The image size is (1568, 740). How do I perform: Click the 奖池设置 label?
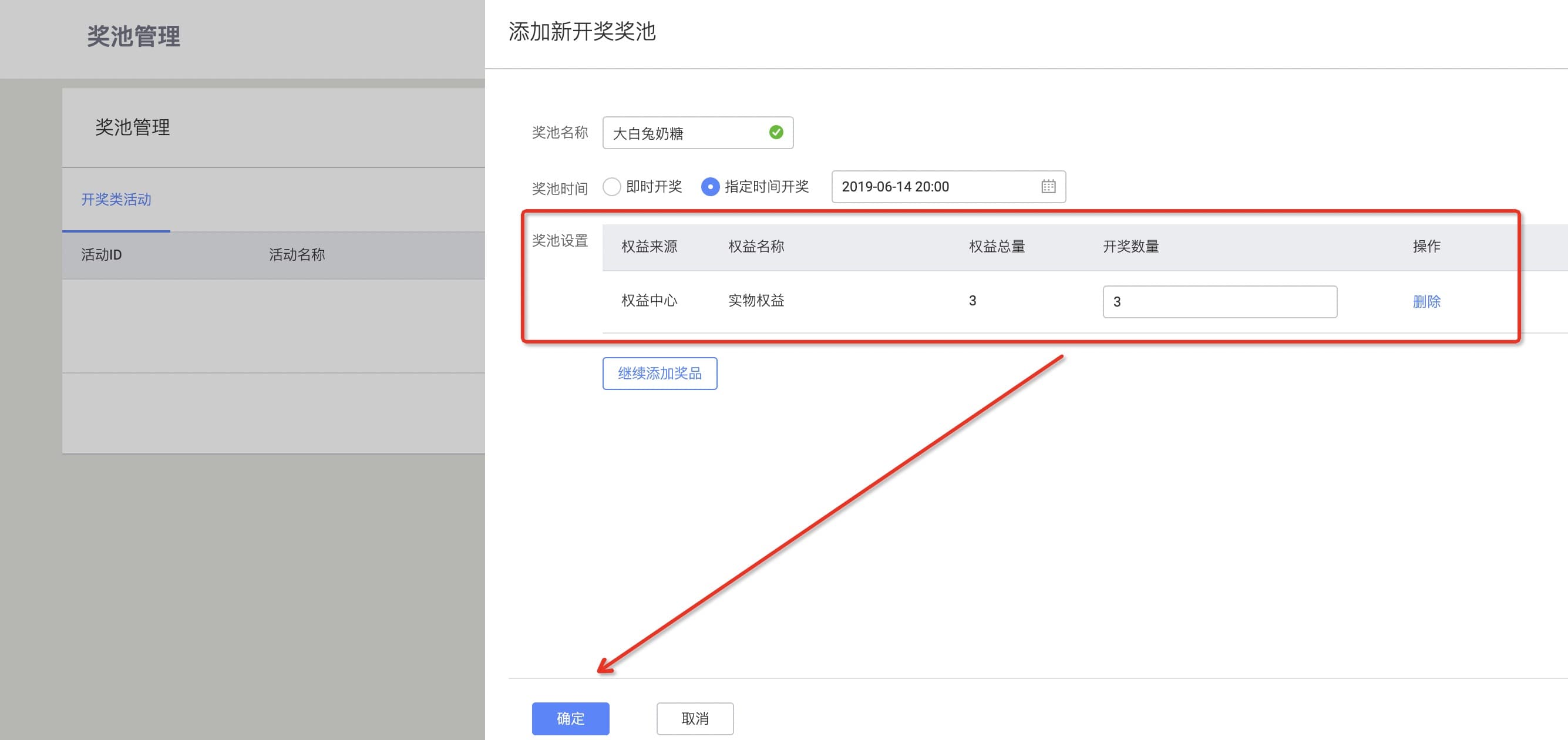[560, 240]
